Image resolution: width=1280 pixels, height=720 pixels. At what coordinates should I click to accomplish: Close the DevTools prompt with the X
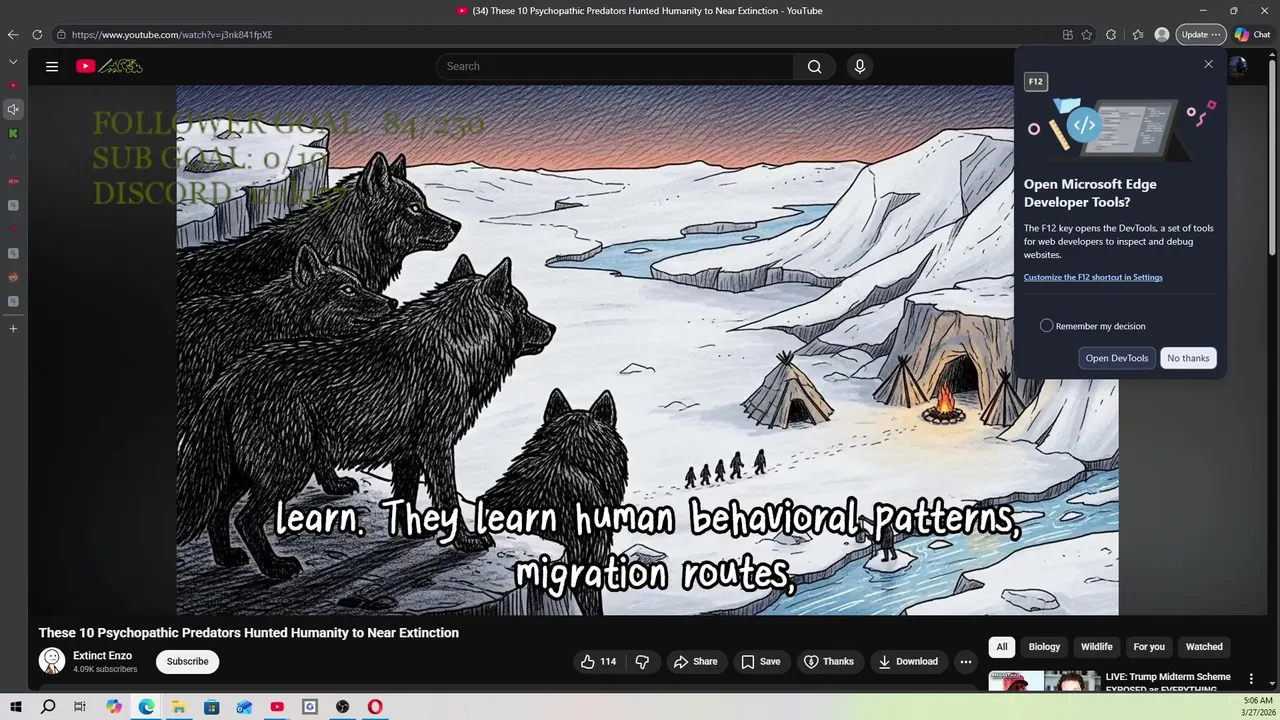(1208, 64)
